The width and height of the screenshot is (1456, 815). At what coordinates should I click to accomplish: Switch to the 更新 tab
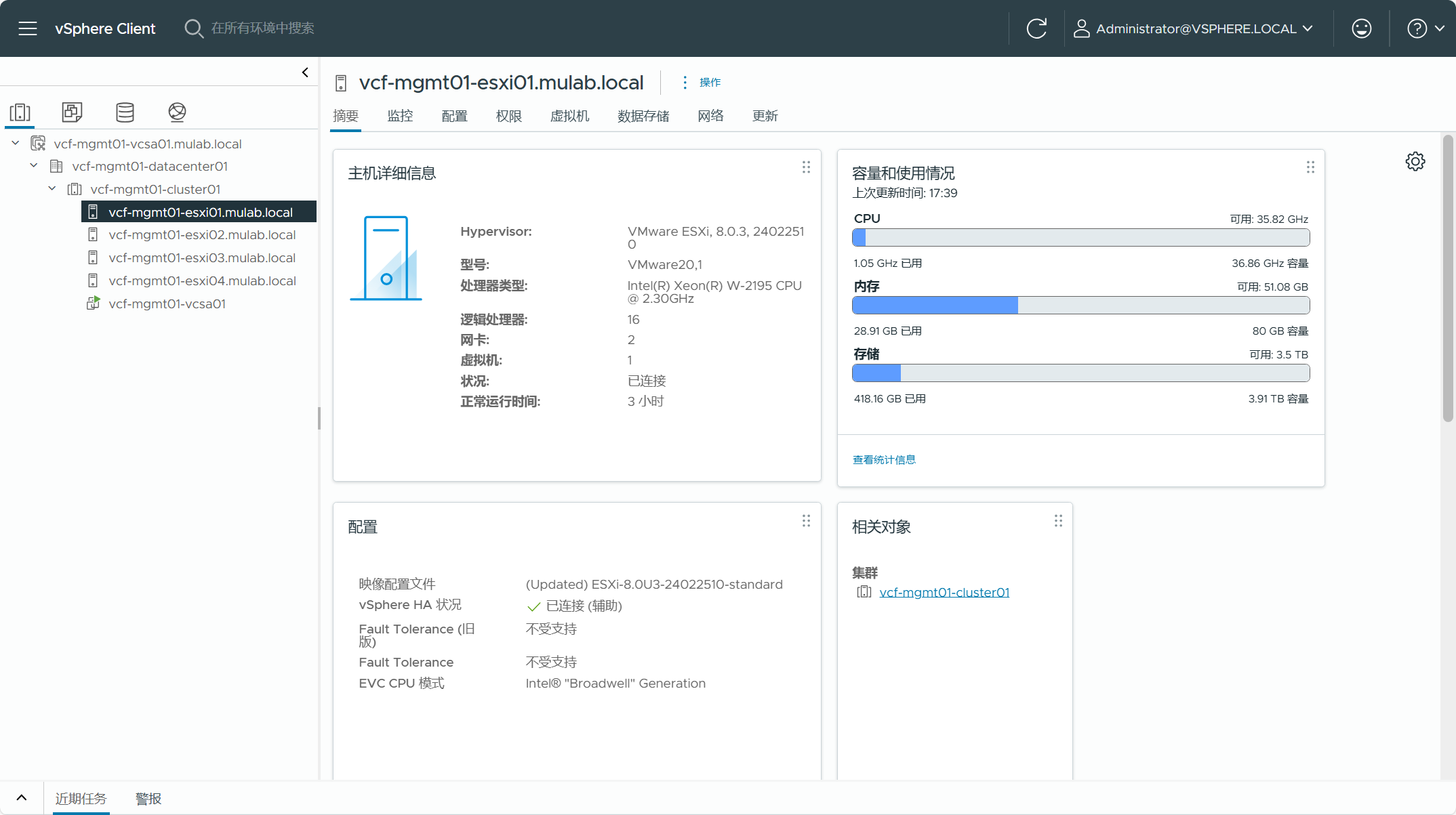pyautogui.click(x=765, y=116)
